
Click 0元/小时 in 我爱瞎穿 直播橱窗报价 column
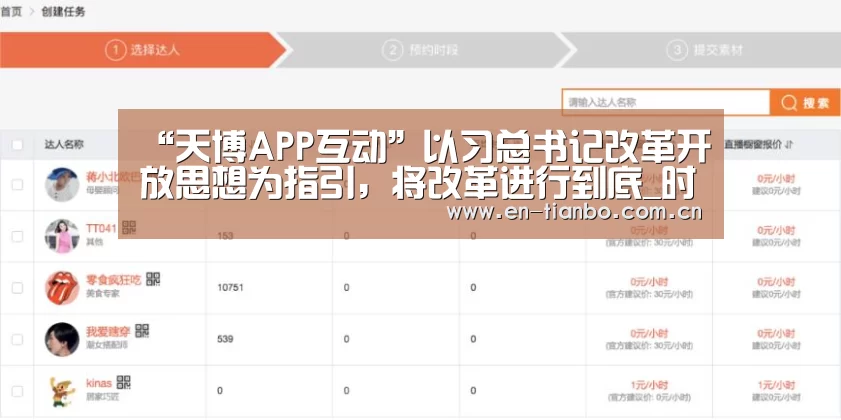click(776, 333)
